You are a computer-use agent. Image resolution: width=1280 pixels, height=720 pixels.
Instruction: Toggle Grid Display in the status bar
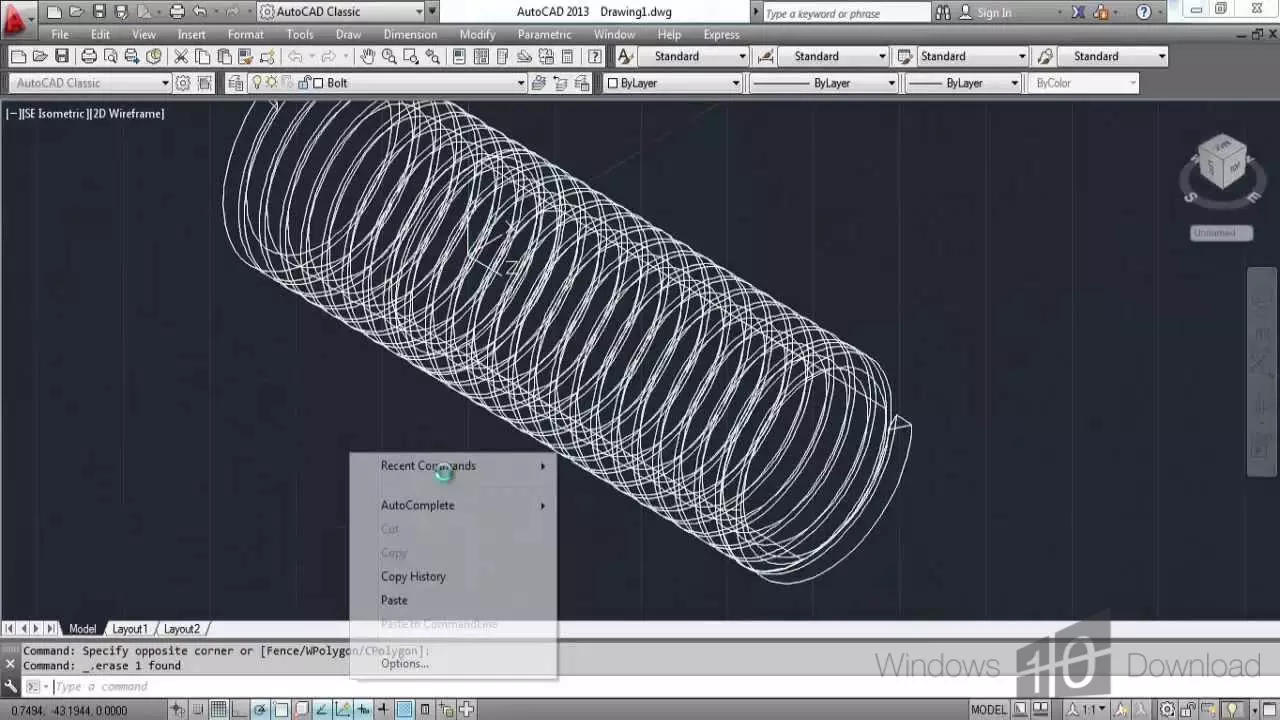pyautogui.click(x=218, y=710)
